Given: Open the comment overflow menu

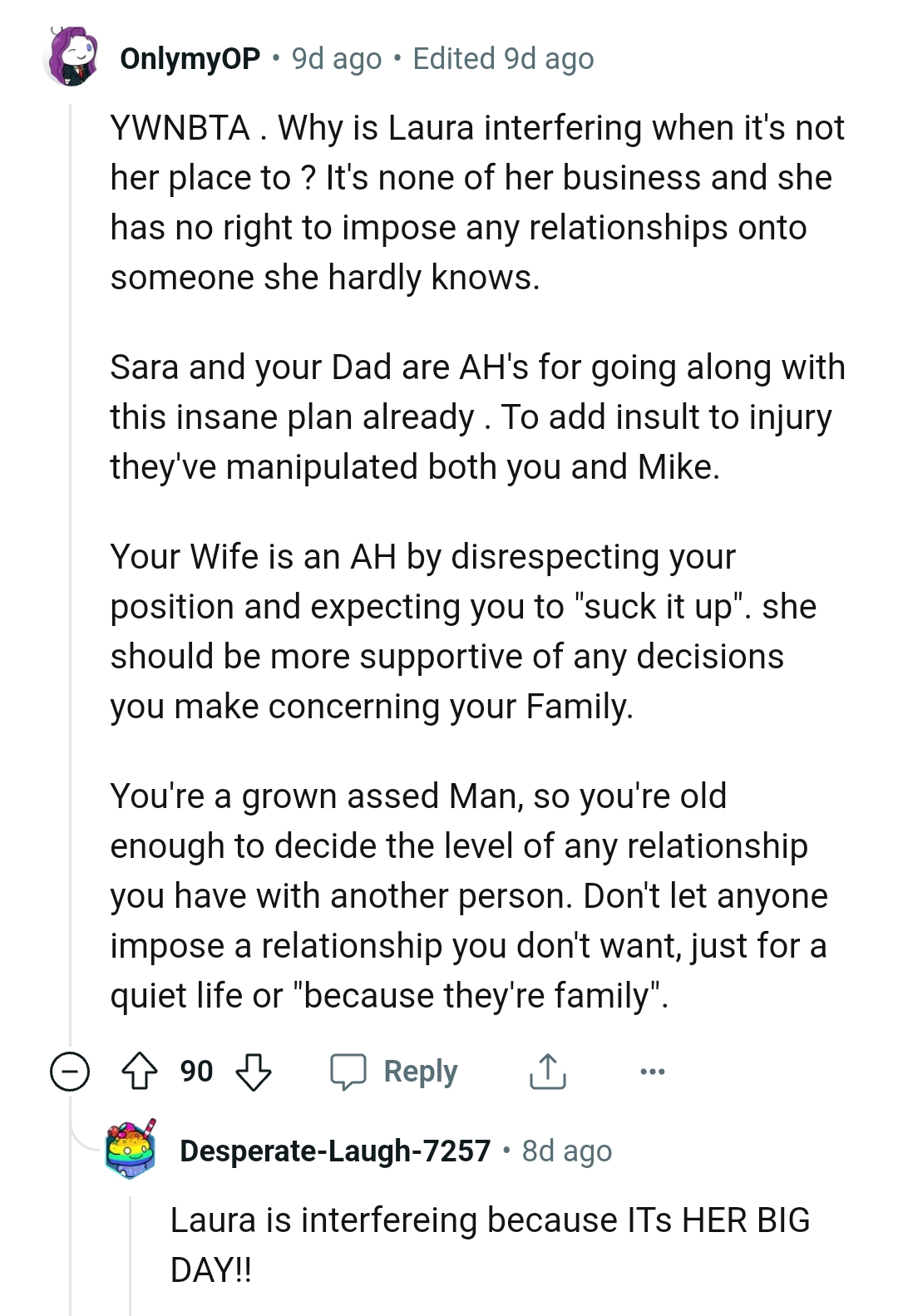Looking at the screenshot, I should [x=651, y=1072].
